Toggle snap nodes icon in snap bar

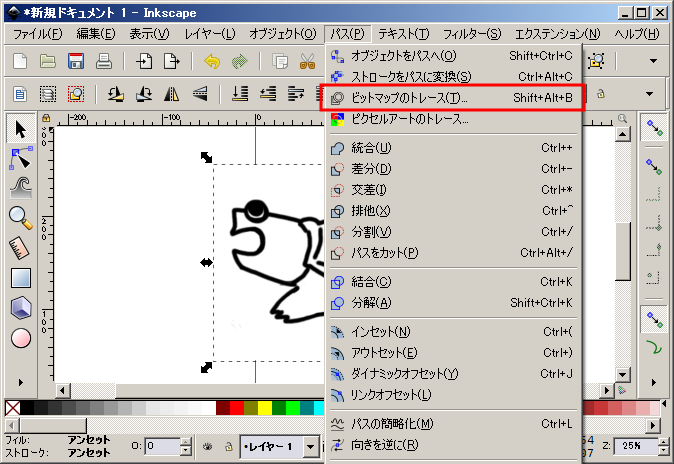[x=654, y=320]
